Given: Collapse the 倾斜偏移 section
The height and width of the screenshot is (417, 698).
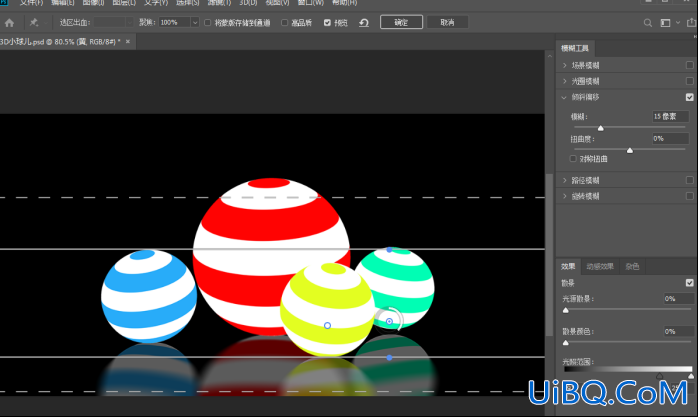Looking at the screenshot, I should tap(564, 97).
